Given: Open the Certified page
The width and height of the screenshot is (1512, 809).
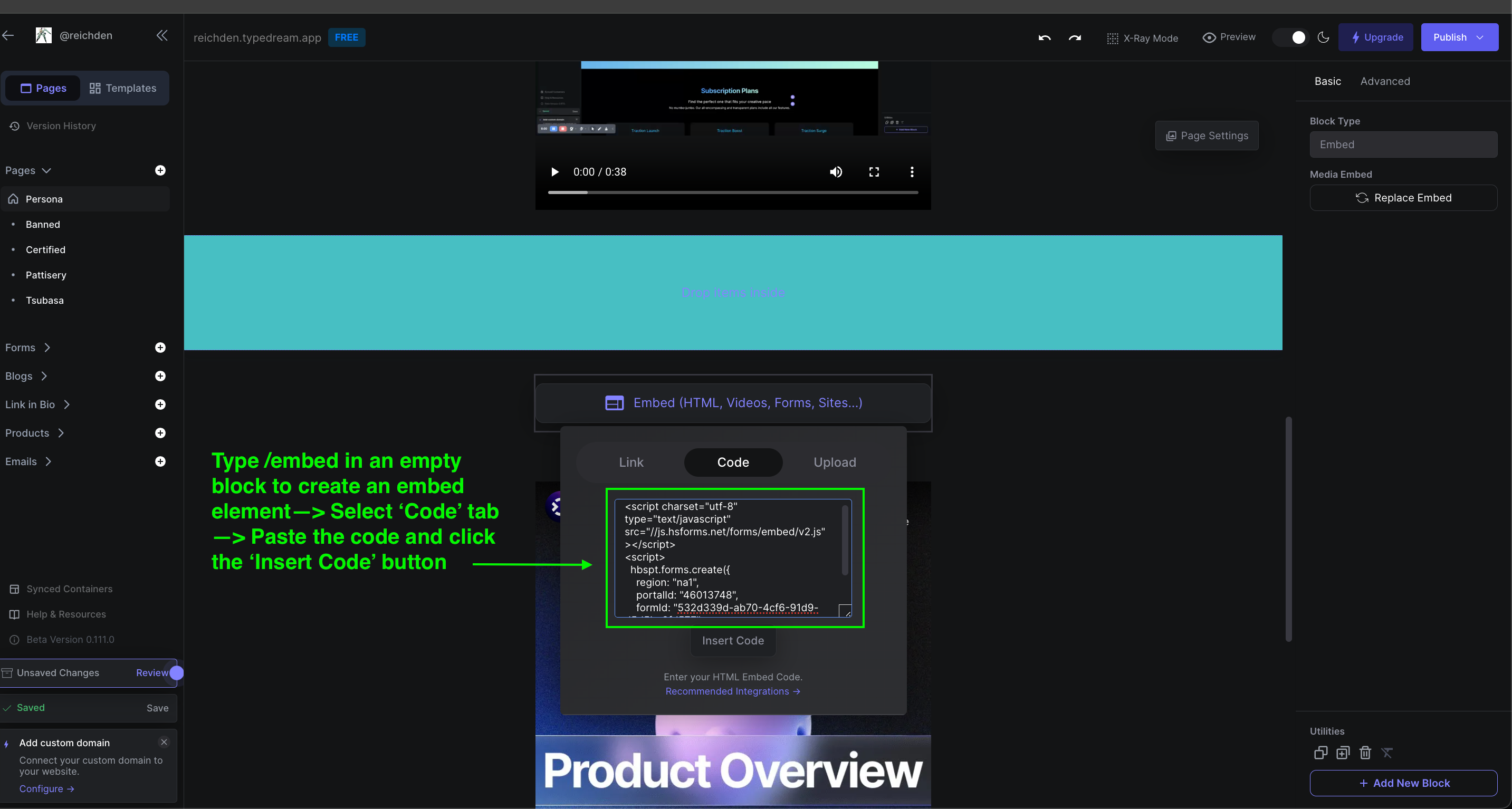Looking at the screenshot, I should click(x=45, y=250).
